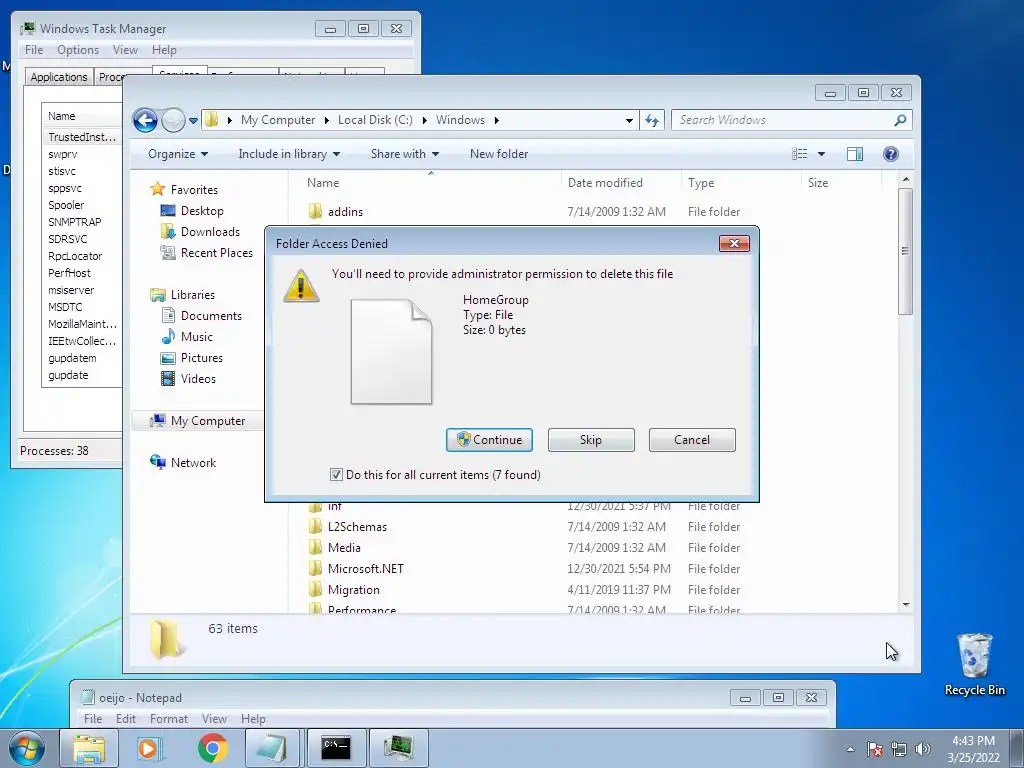Open Google Chrome from taskbar
1024x768 pixels.
point(212,748)
